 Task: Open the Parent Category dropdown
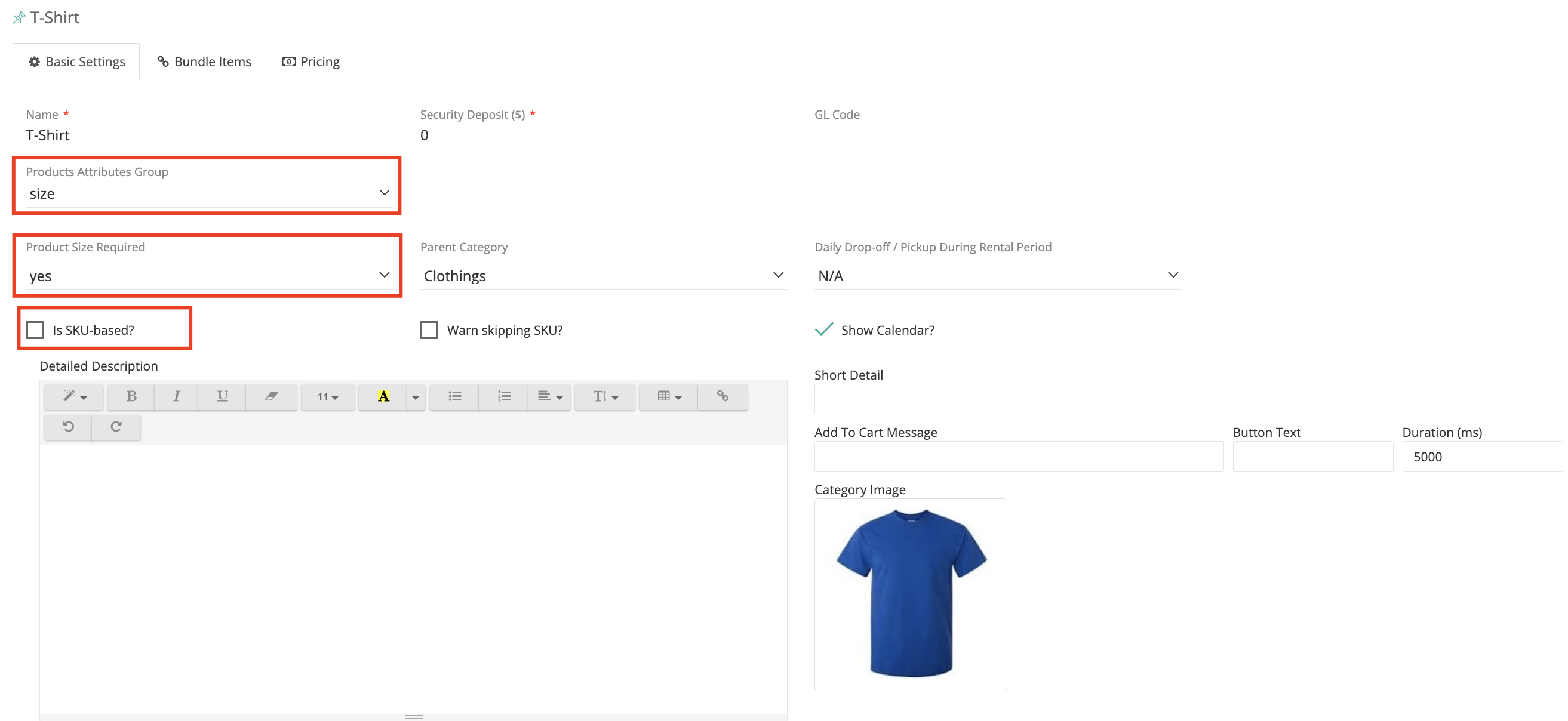point(603,276)
